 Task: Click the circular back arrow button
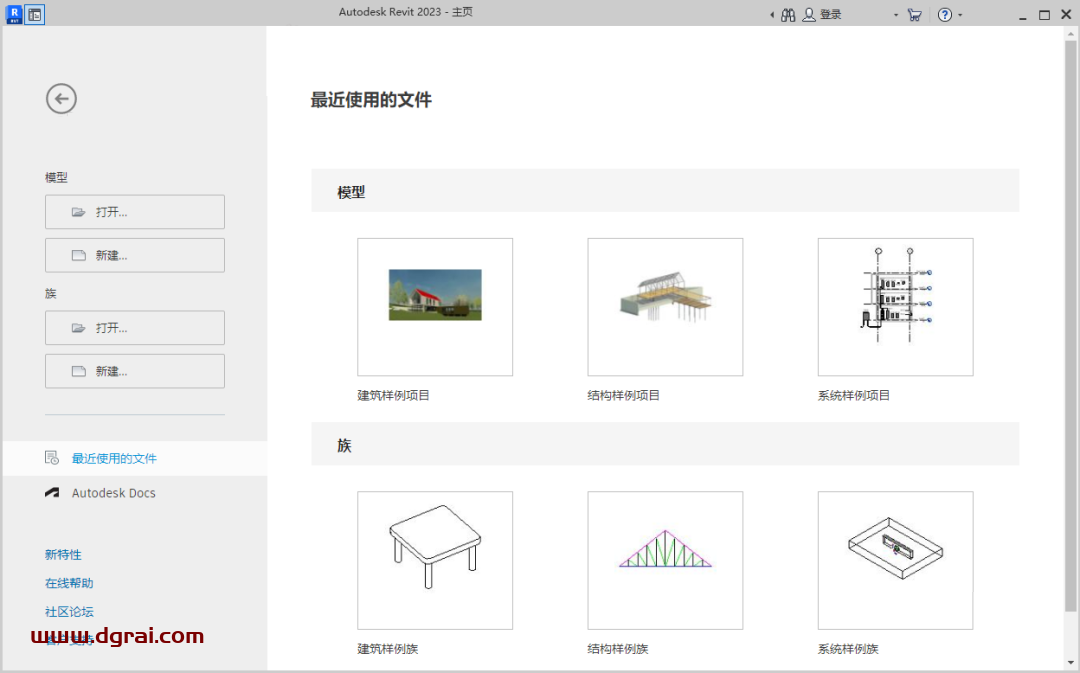point(61,99)
